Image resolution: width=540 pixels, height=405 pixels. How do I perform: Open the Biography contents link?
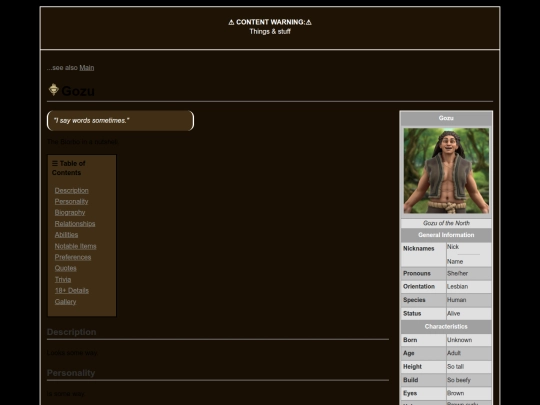click(x=70, y=212)
